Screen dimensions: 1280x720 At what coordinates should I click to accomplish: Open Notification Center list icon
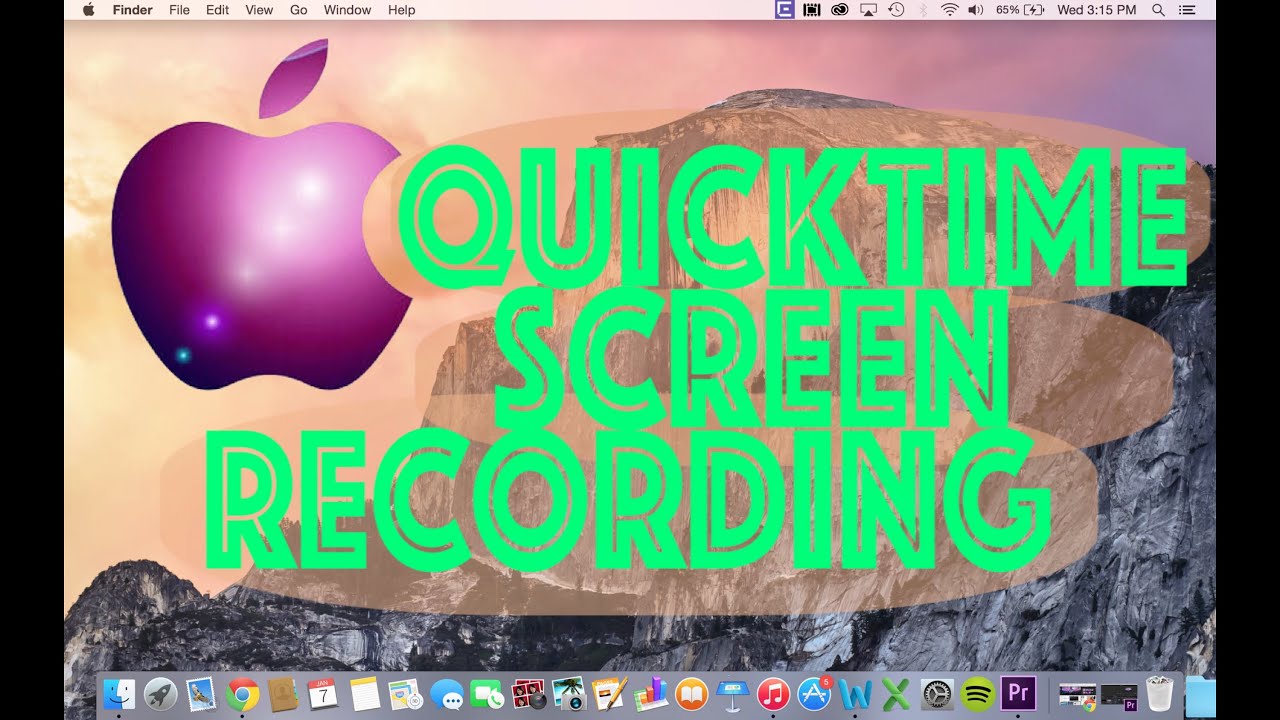point(1187,10)
